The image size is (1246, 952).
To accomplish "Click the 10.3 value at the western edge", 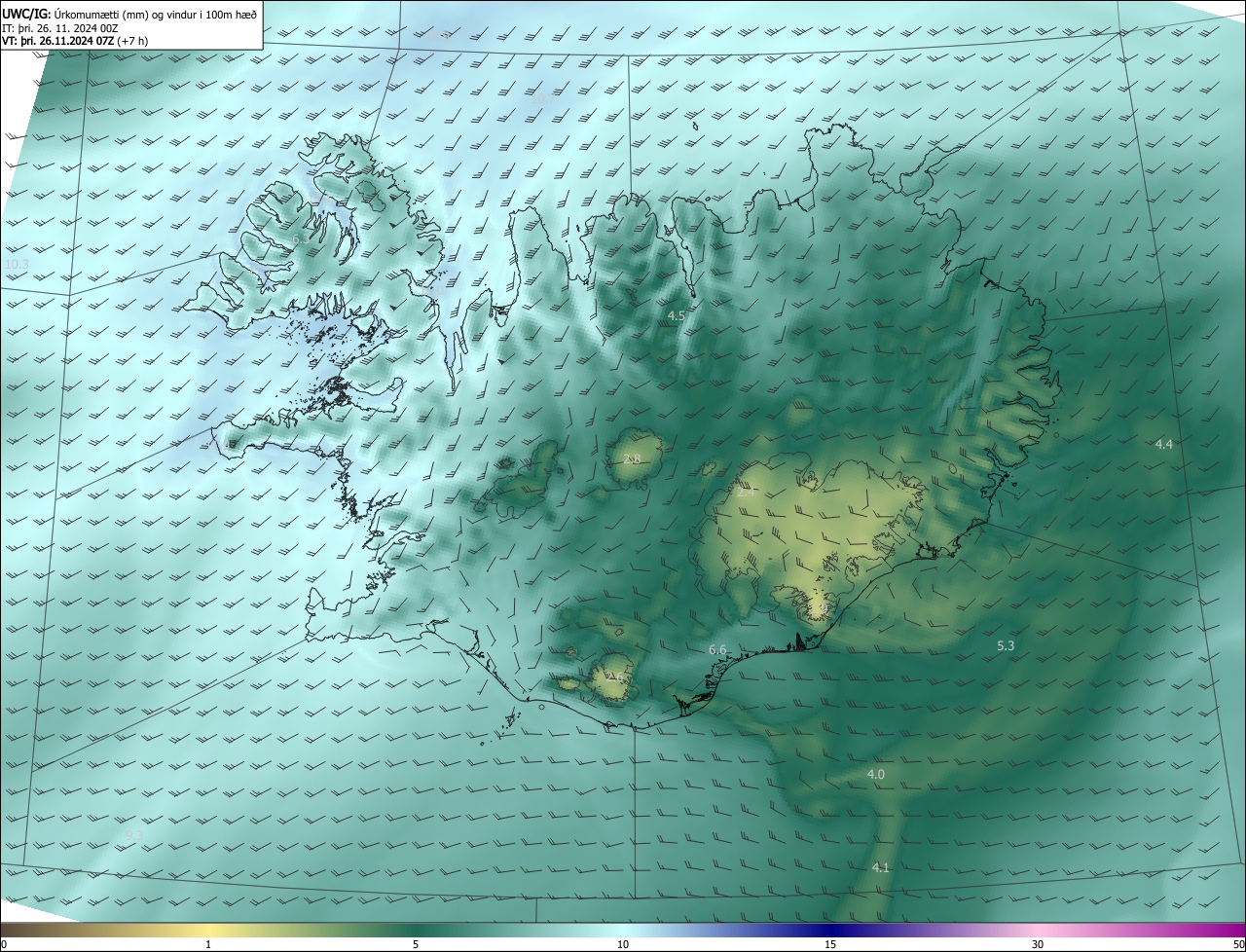I will pyautogui.click(x=17, y=265).
